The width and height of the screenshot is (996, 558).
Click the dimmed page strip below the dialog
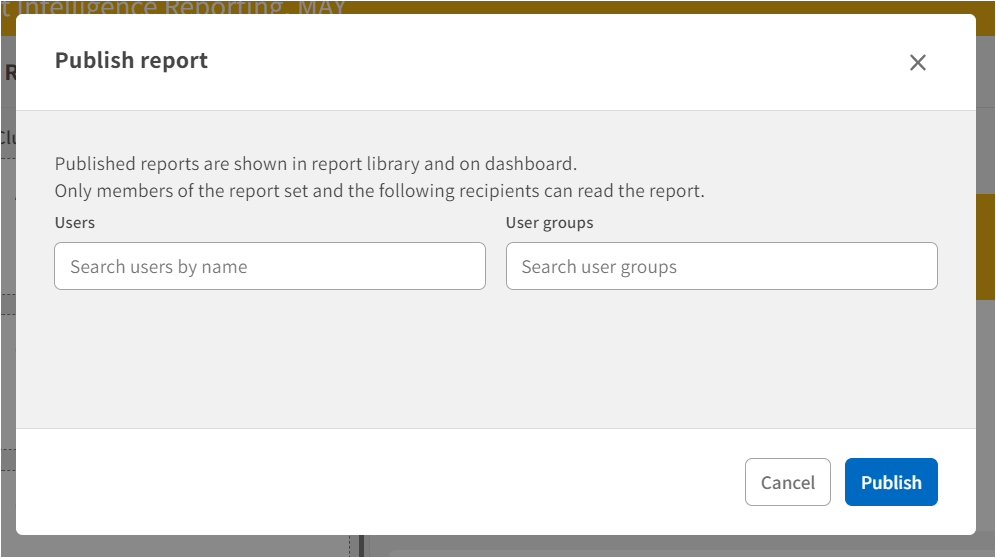pyautogui.click(x=600, y=547)
